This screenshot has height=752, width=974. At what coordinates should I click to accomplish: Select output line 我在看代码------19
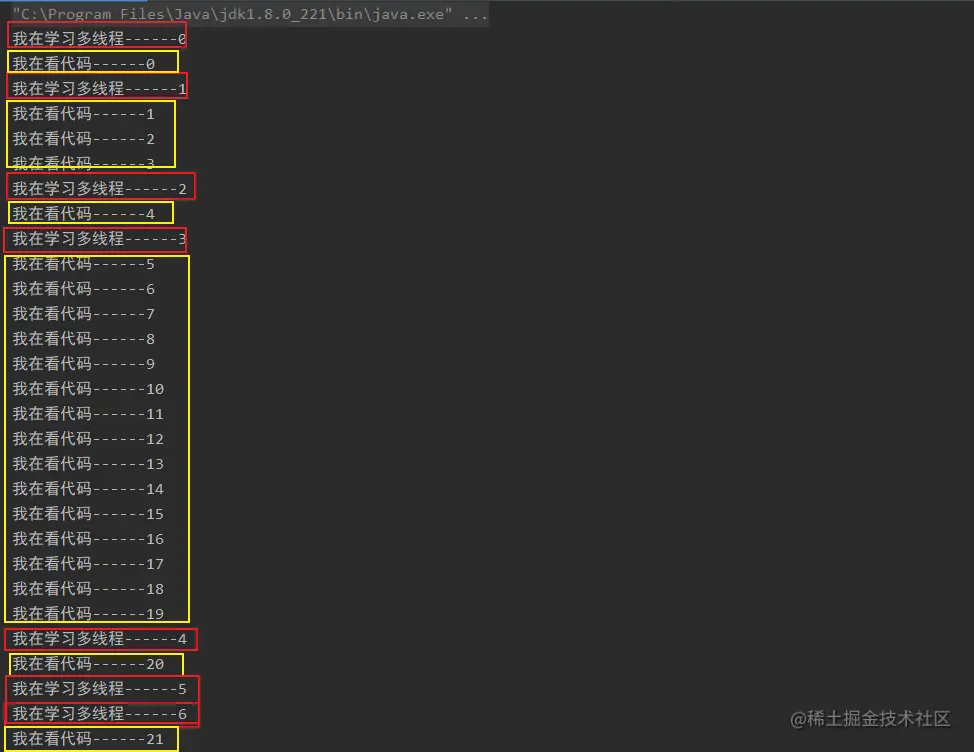pos(88,614)
